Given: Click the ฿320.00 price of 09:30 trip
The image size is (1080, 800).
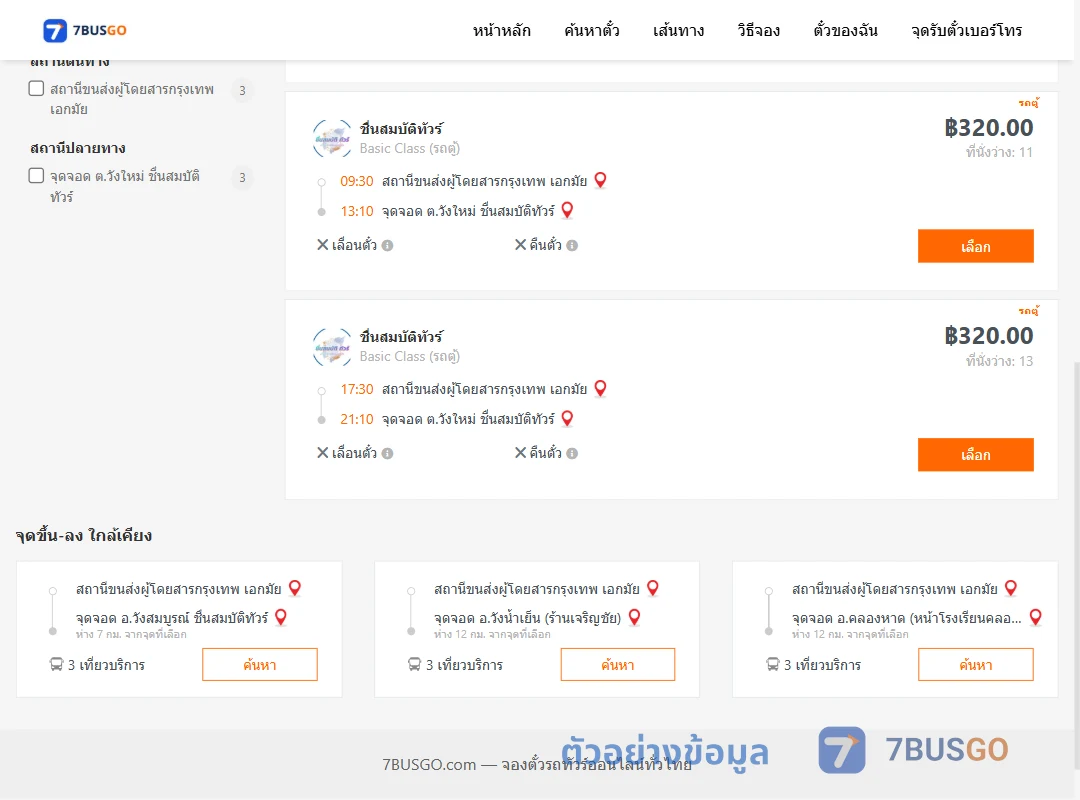Looking at the screenshot, I should pyautogui.click(x=988, y=127).
